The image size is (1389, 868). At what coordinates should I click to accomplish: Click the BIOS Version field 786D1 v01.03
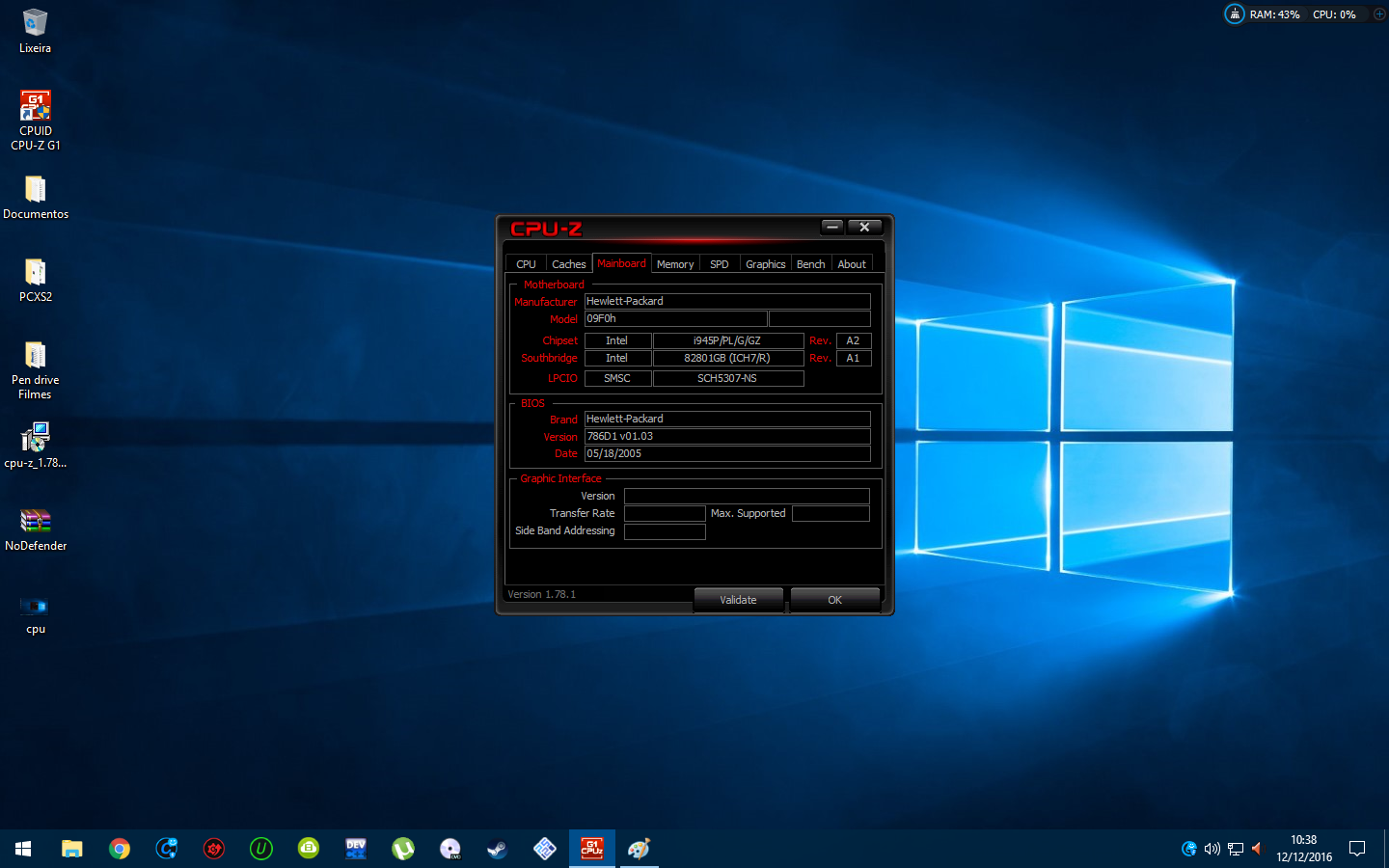727,436
